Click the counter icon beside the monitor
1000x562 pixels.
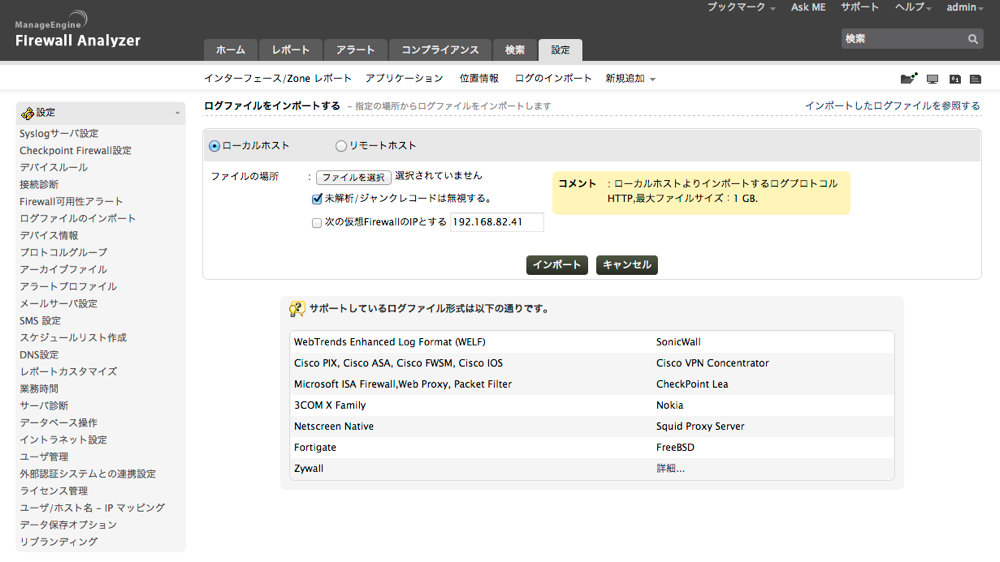click(954, 79)
